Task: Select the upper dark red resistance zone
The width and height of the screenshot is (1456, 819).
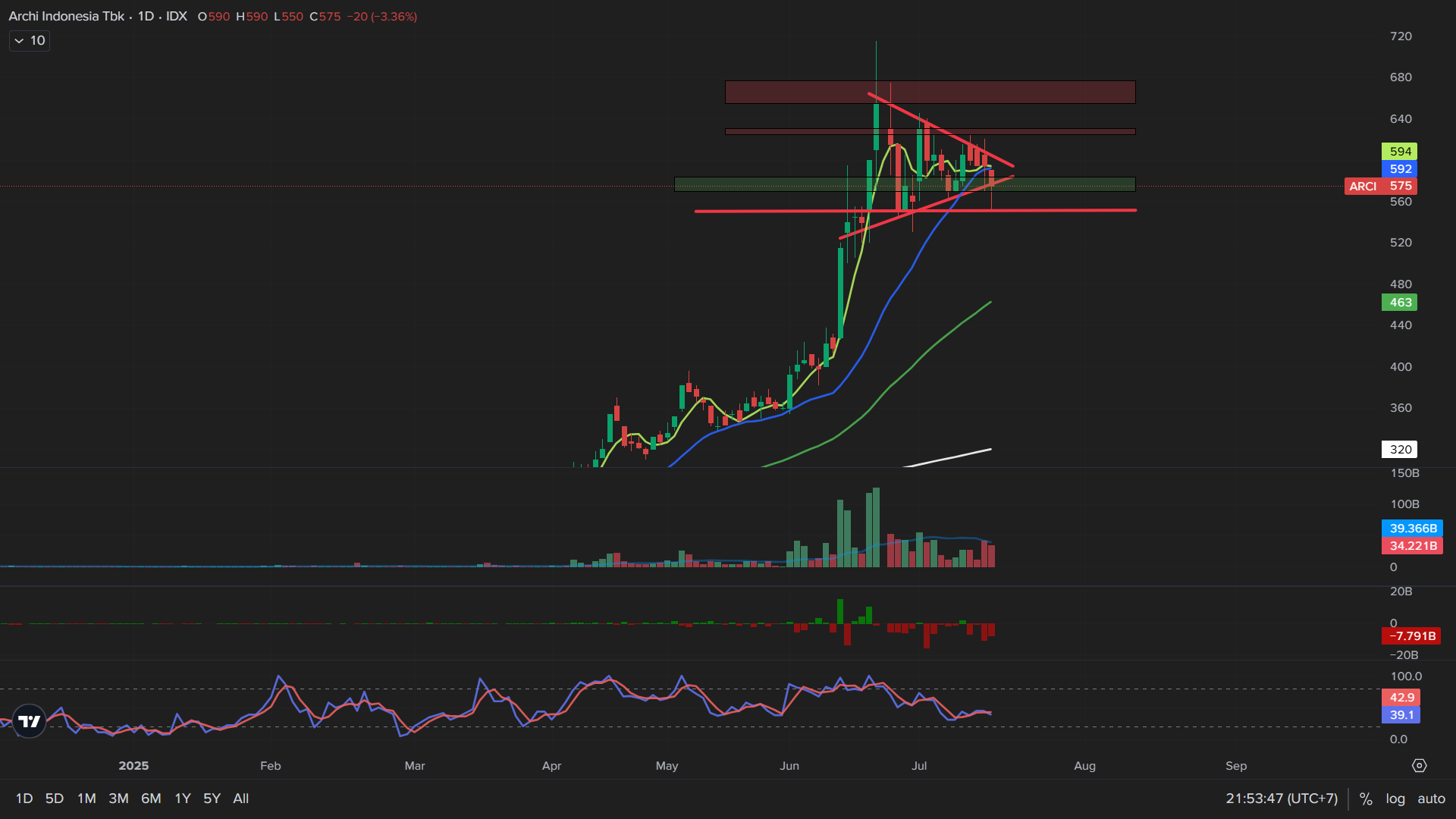Action: [x=930, y=92]
